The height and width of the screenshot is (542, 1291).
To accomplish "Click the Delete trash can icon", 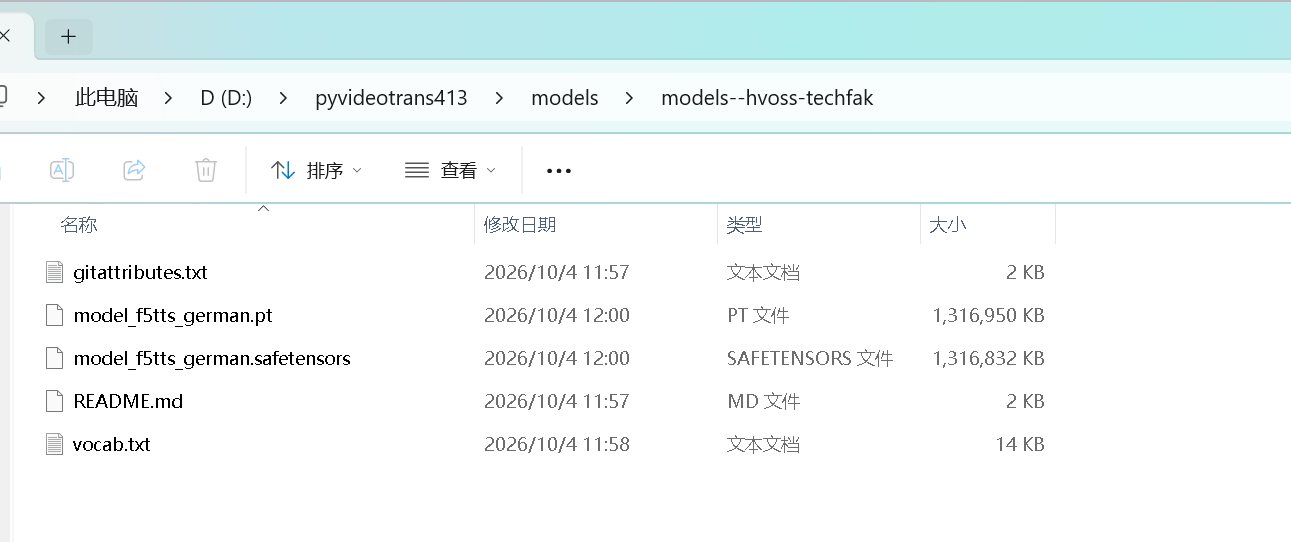I will click(206, 170).
